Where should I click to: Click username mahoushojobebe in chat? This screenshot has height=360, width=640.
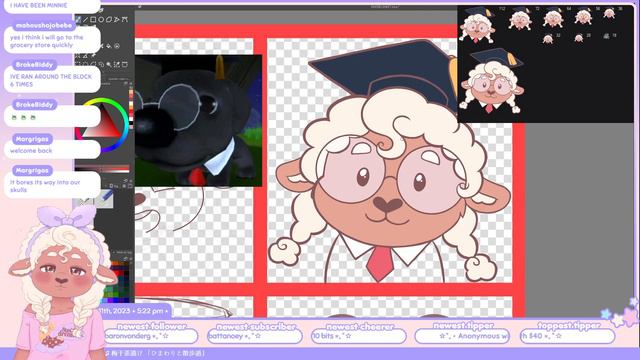(x=44, y=25)
